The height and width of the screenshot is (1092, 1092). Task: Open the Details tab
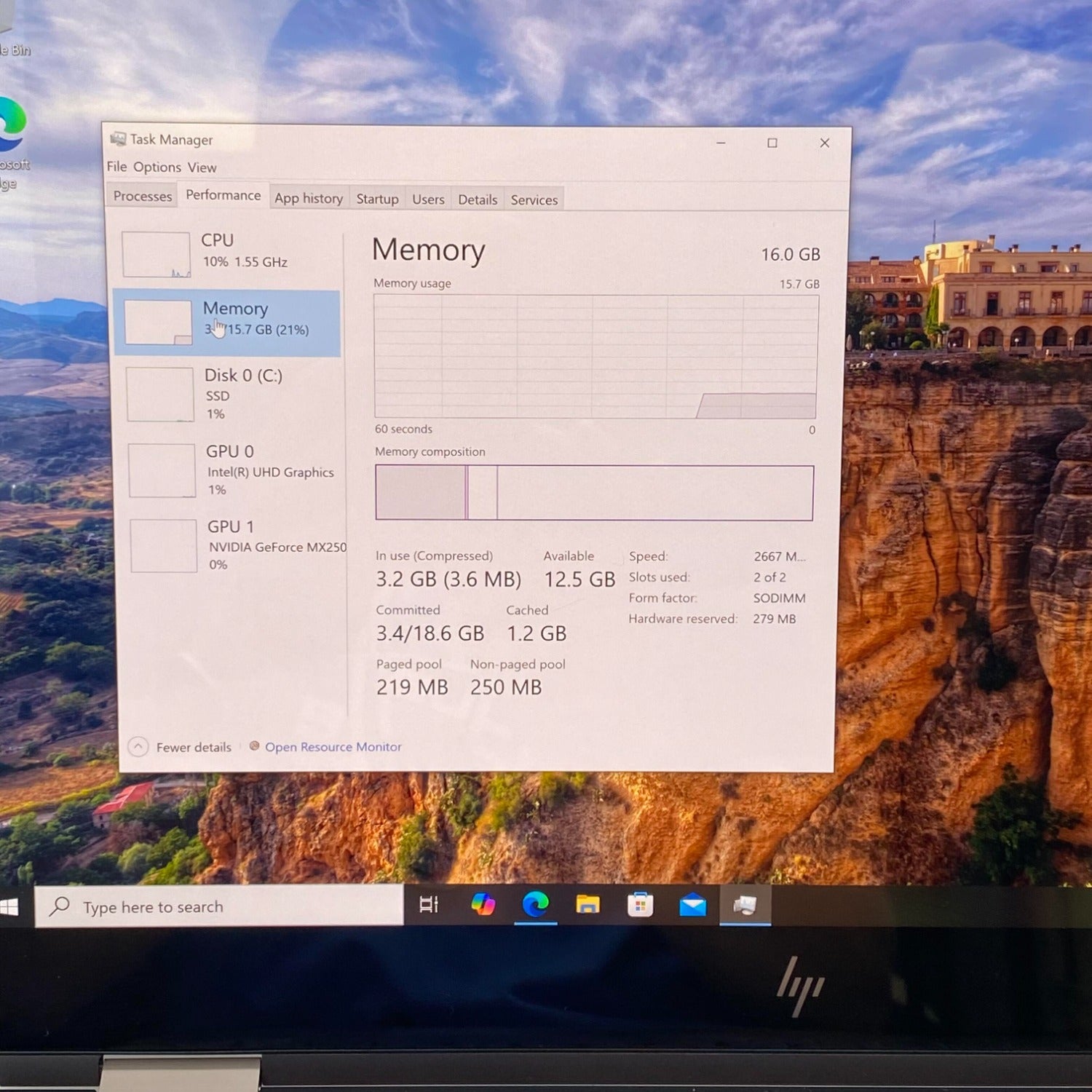tap(478, 199)
